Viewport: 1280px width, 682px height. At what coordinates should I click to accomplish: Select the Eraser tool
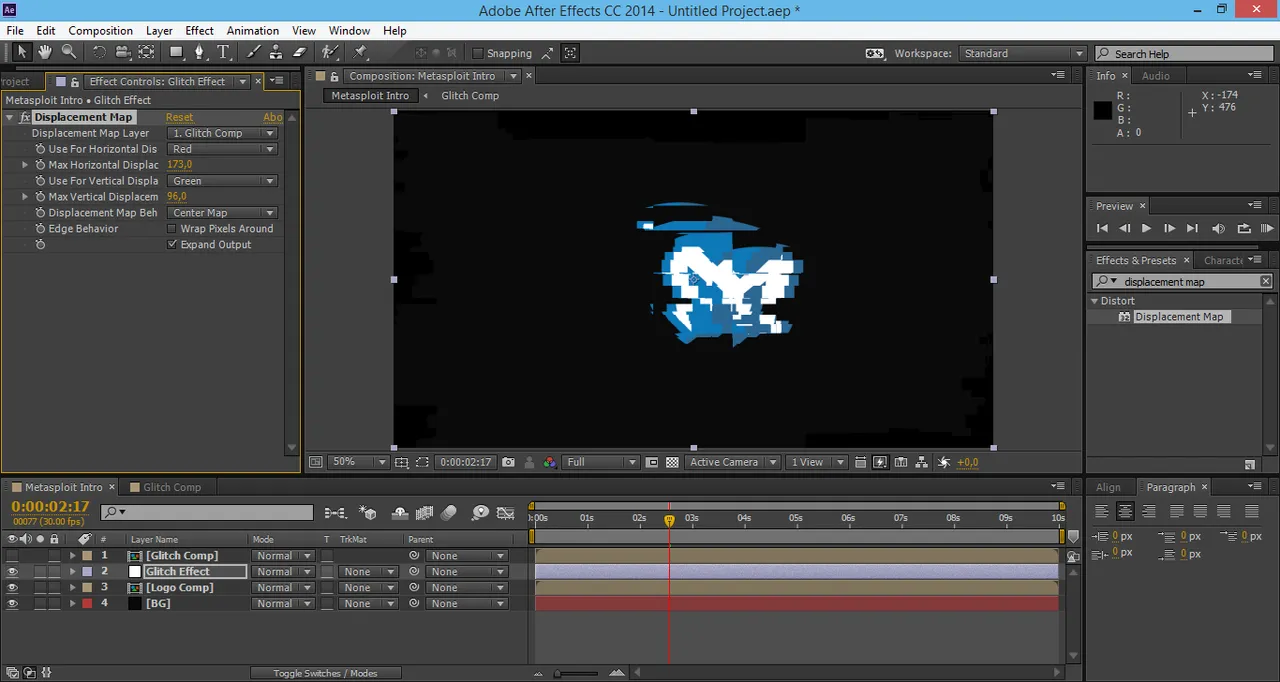[299, 52]
